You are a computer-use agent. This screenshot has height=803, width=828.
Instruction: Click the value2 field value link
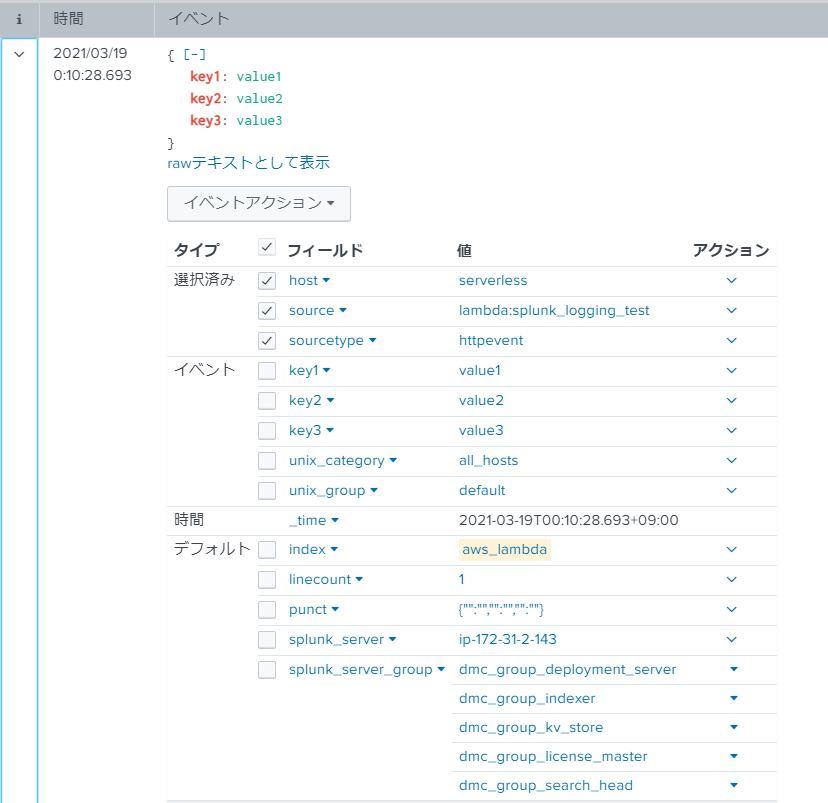(x=481, y=401)
